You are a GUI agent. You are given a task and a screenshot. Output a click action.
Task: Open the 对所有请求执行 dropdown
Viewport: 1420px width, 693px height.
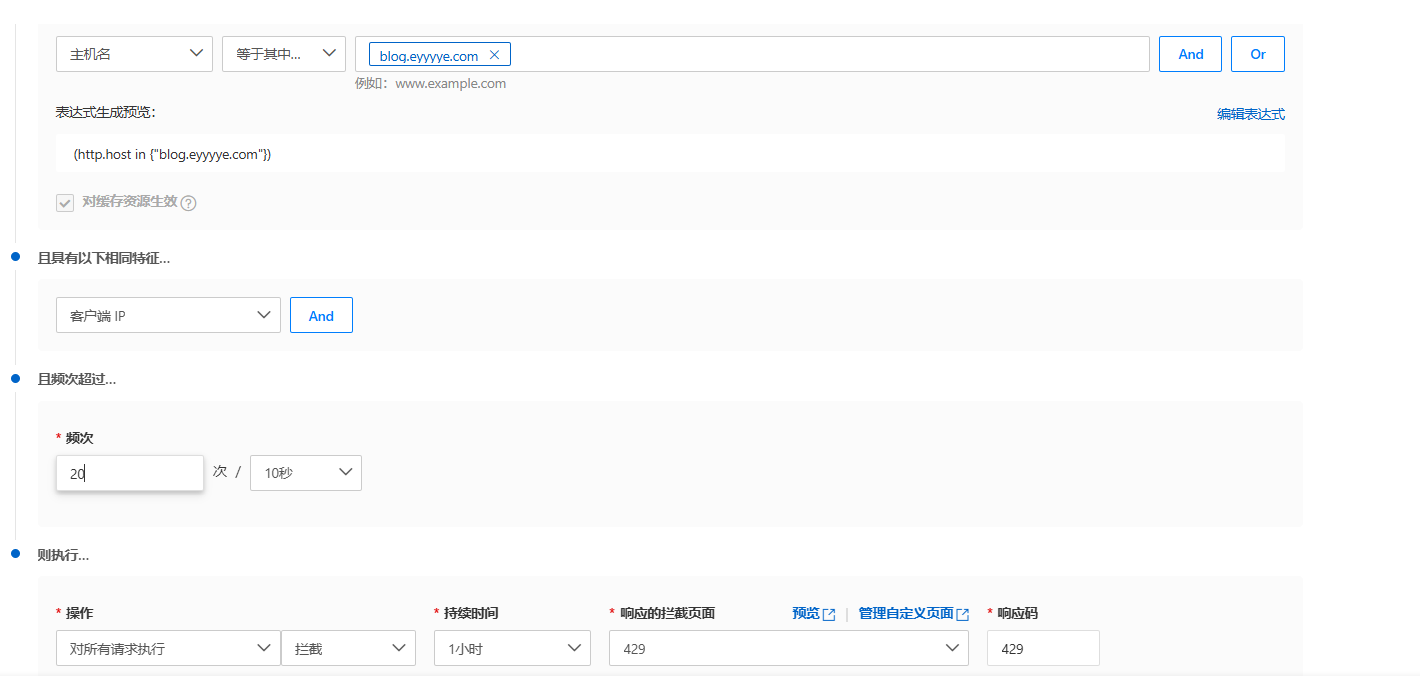tap(168, 648)
